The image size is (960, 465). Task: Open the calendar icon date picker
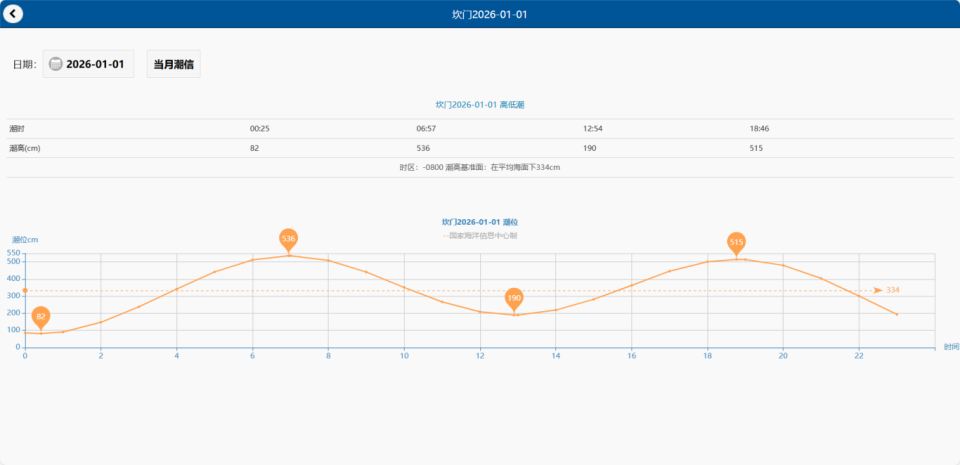pos(56,64)
